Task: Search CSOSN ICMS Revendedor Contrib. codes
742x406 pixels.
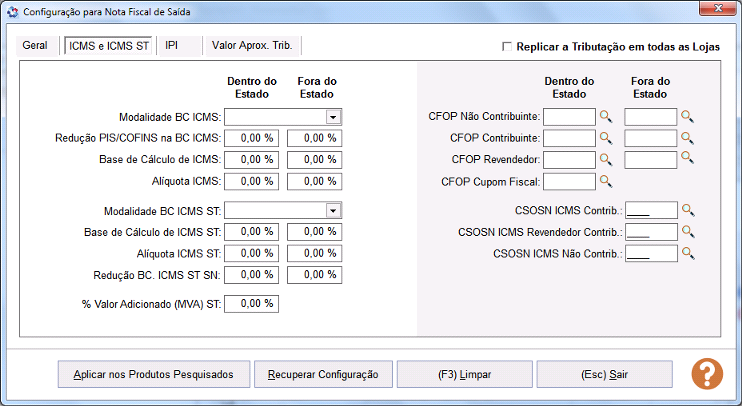Action: (687, 232)
